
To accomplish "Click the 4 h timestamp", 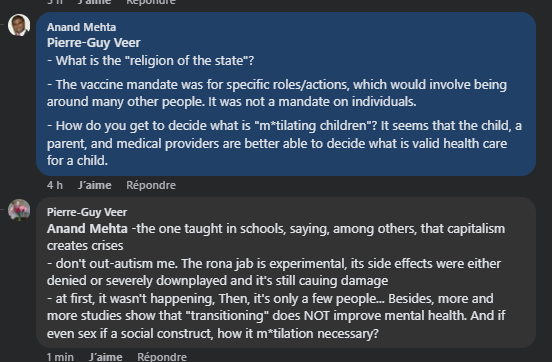I will click(55, 185).
